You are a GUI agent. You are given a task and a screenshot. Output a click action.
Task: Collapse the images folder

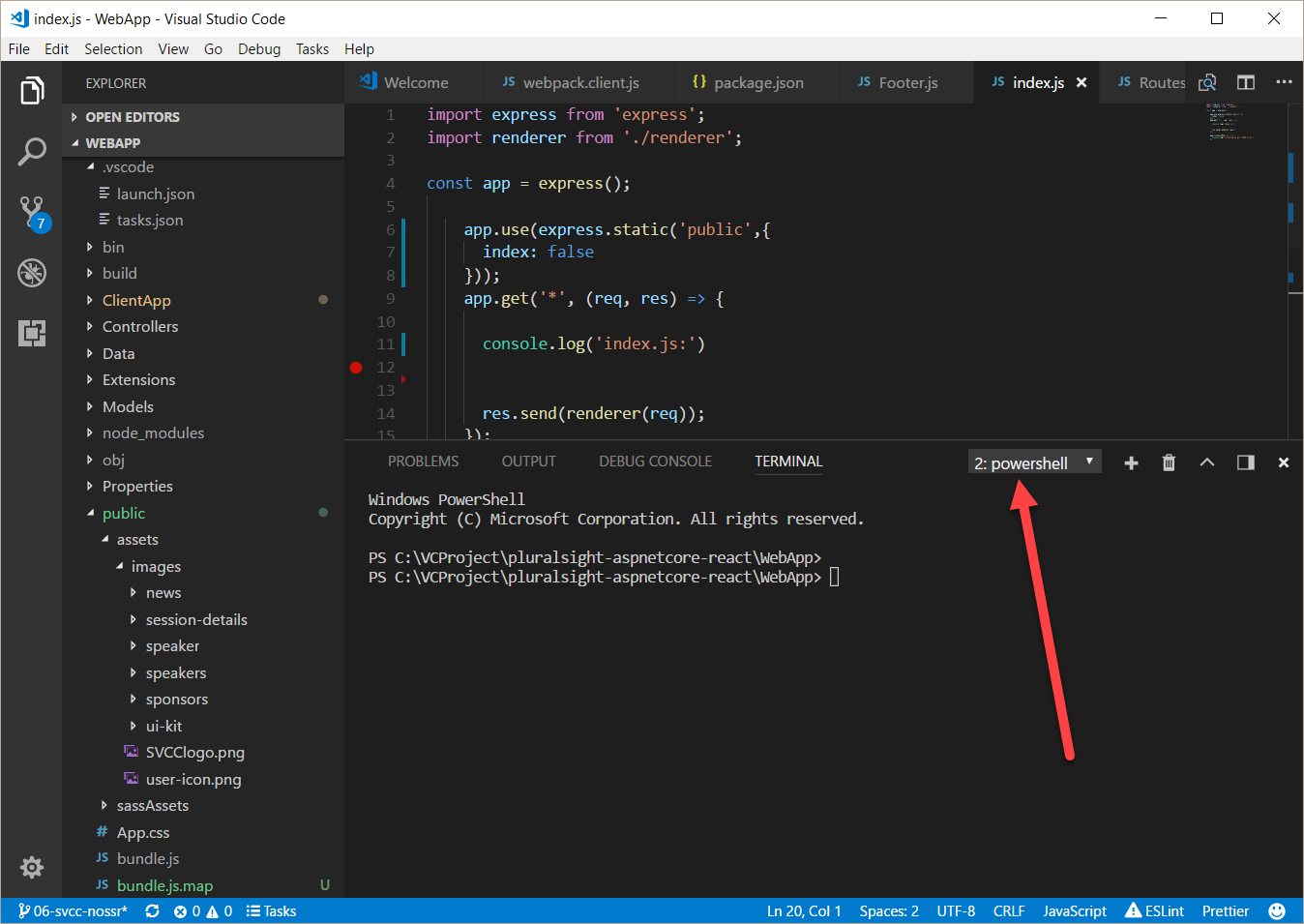[203, 567]
